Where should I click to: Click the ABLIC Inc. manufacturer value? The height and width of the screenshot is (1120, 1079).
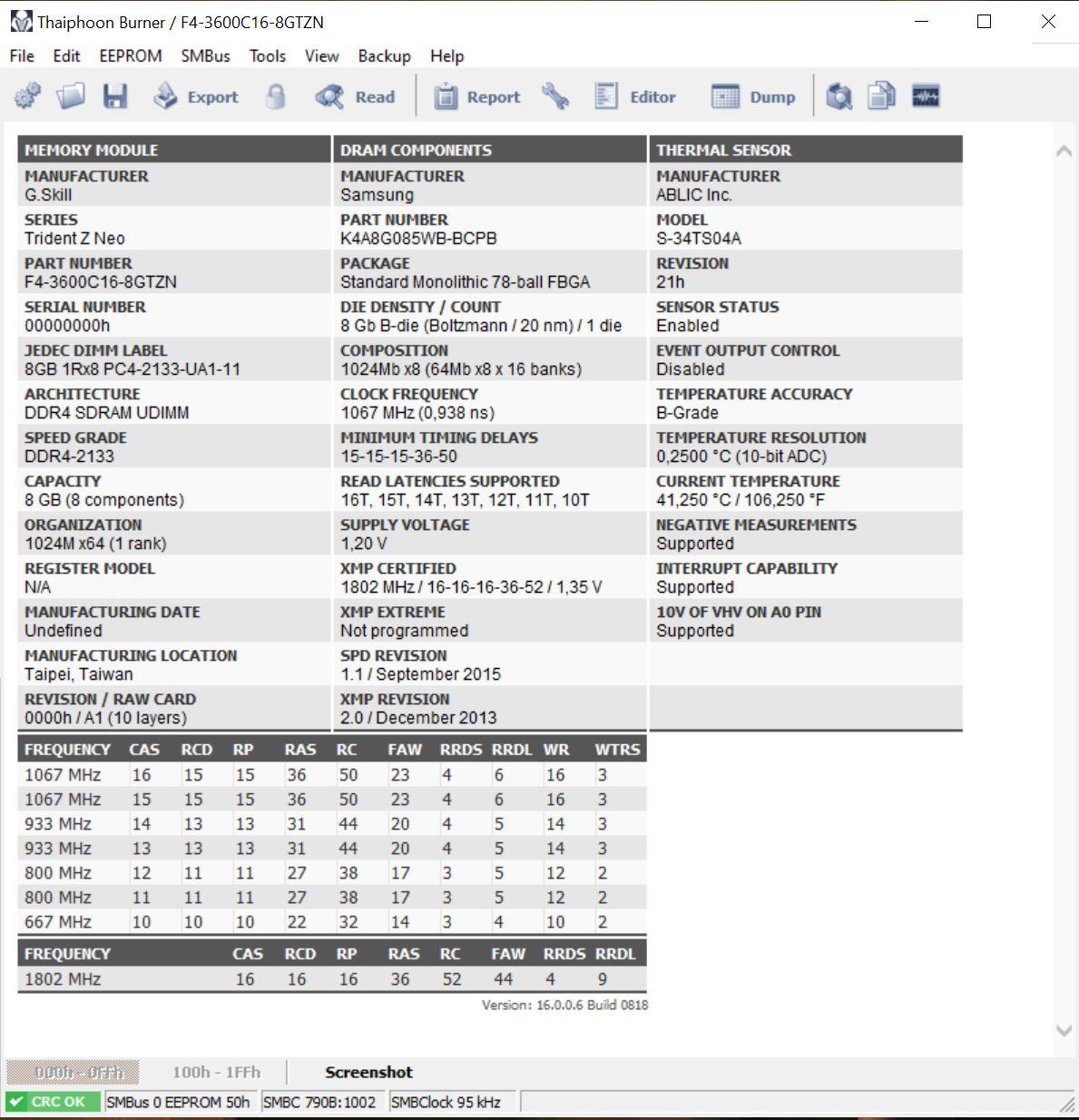(x=694, y=195)
